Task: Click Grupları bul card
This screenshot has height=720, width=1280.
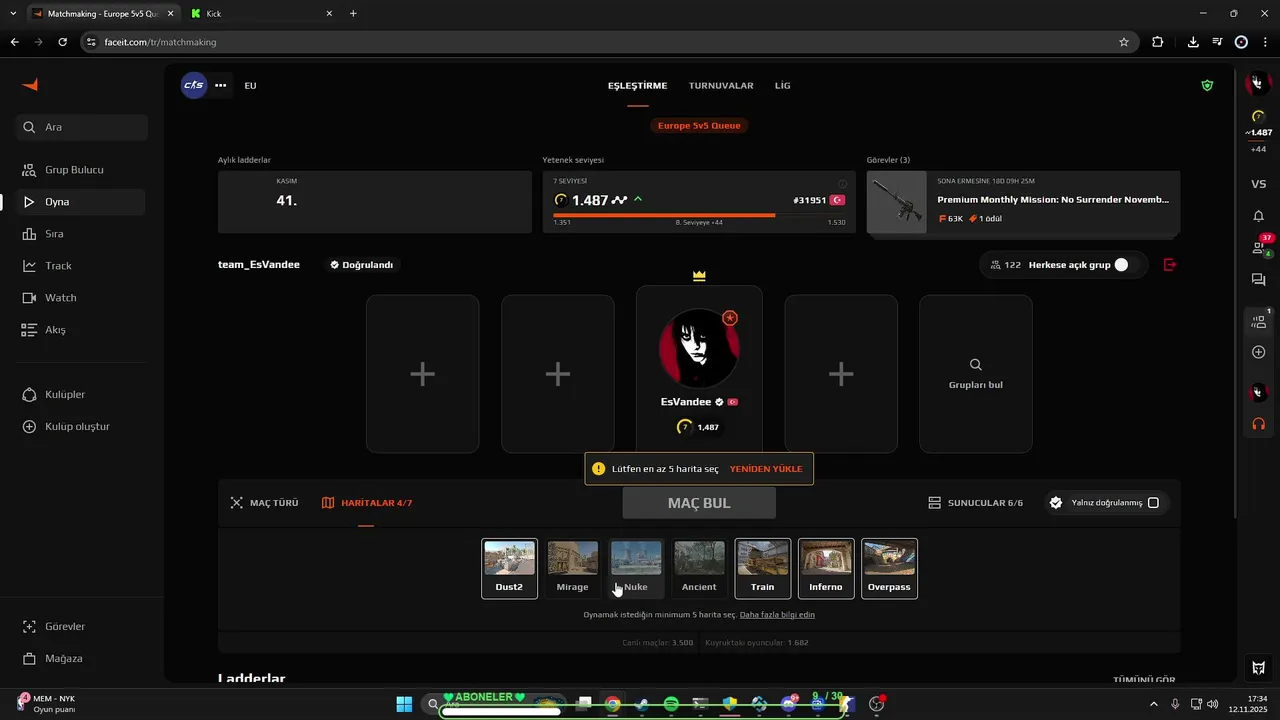Action: click(976, 374)
